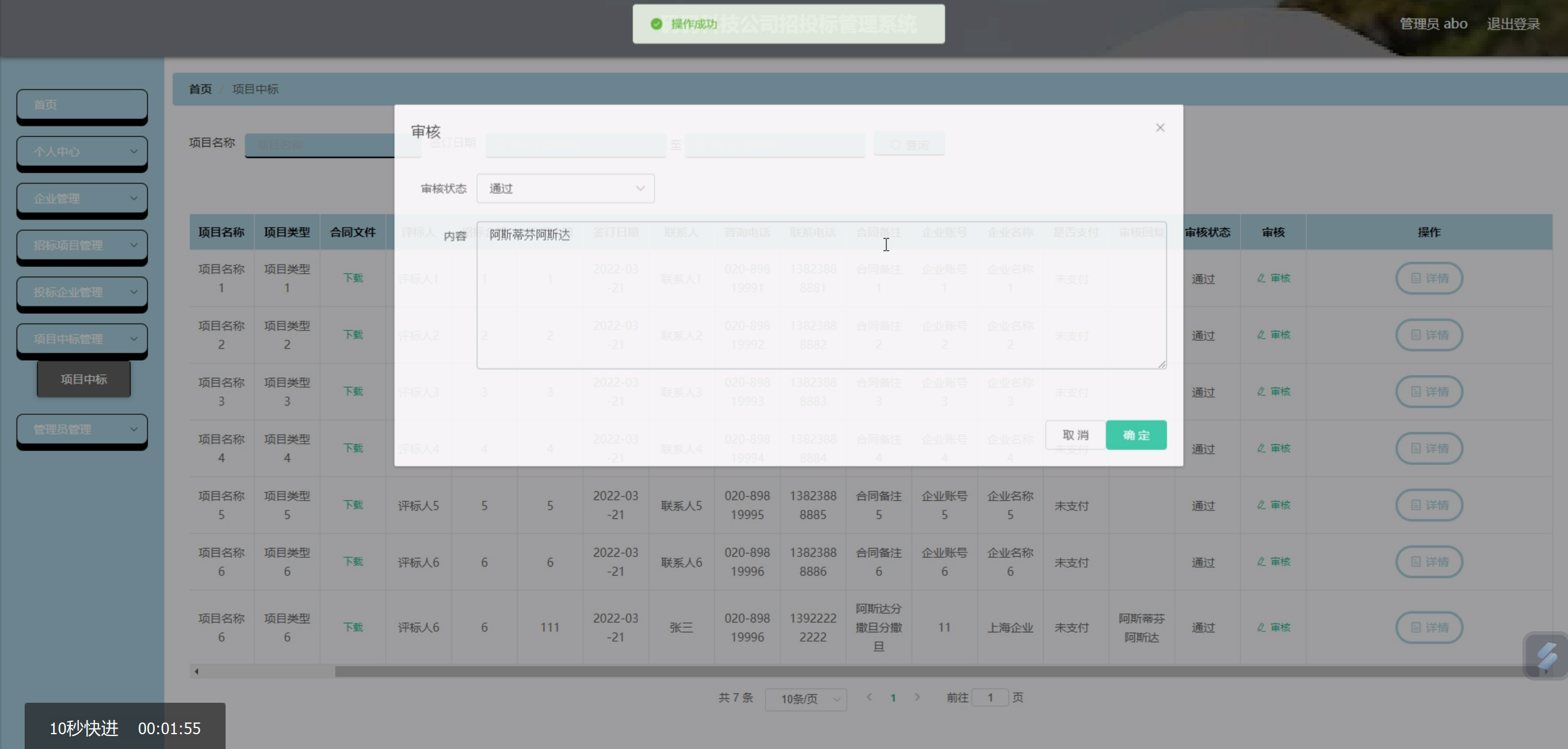The width and height of the screenshot is (1568, 749).
Task: Click the floating bird icon at right edge
Action: [x=1547, y=656]
